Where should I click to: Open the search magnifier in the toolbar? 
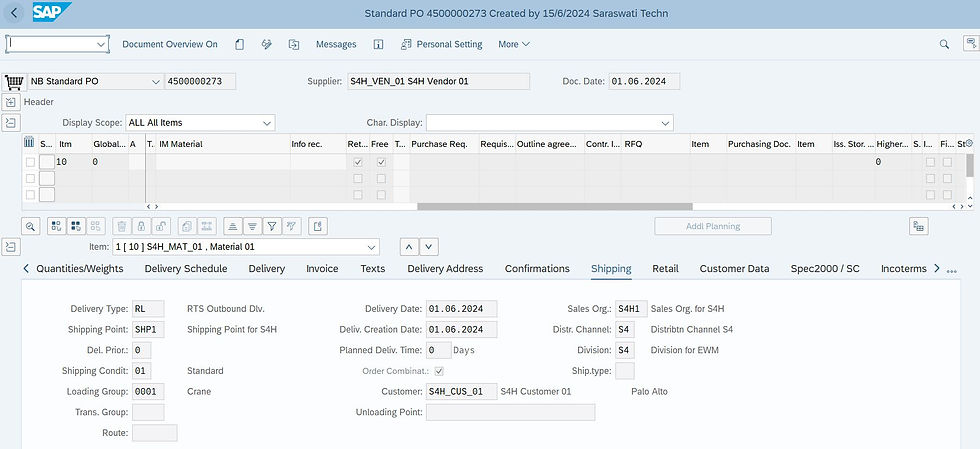(x=944, y=44)
